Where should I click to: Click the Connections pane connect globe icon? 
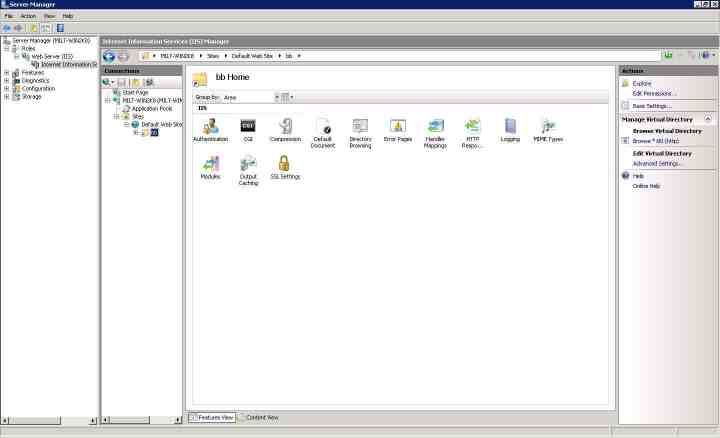coord(107,83)
